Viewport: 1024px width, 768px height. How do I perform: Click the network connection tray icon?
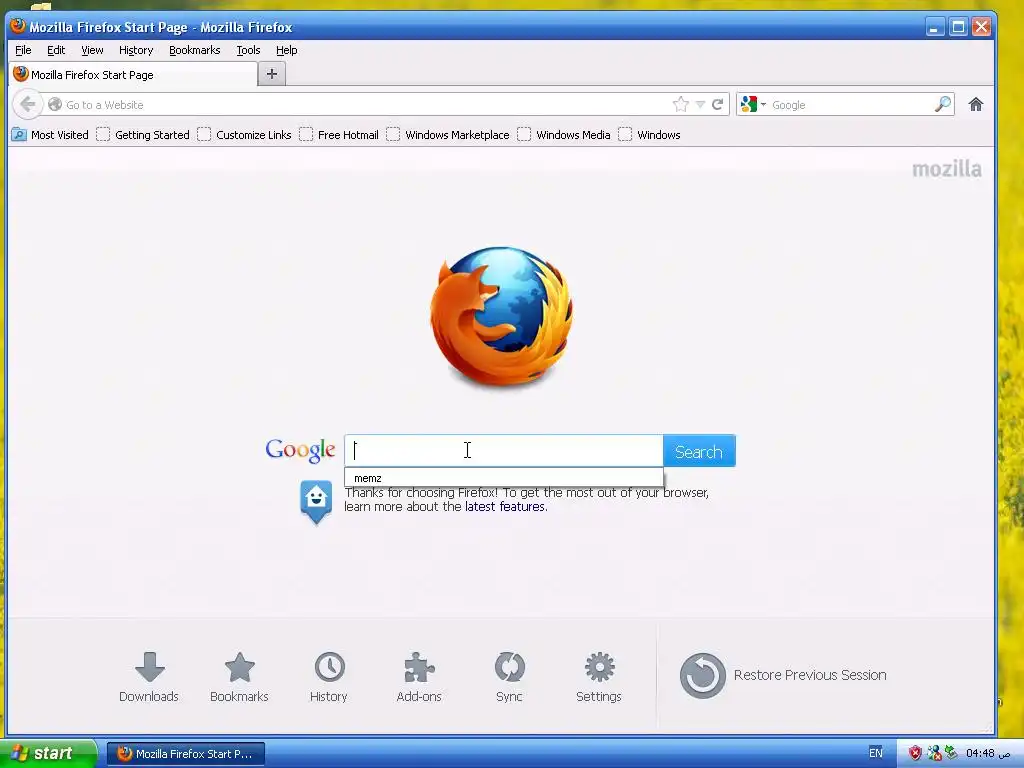(x=934, y=754)
